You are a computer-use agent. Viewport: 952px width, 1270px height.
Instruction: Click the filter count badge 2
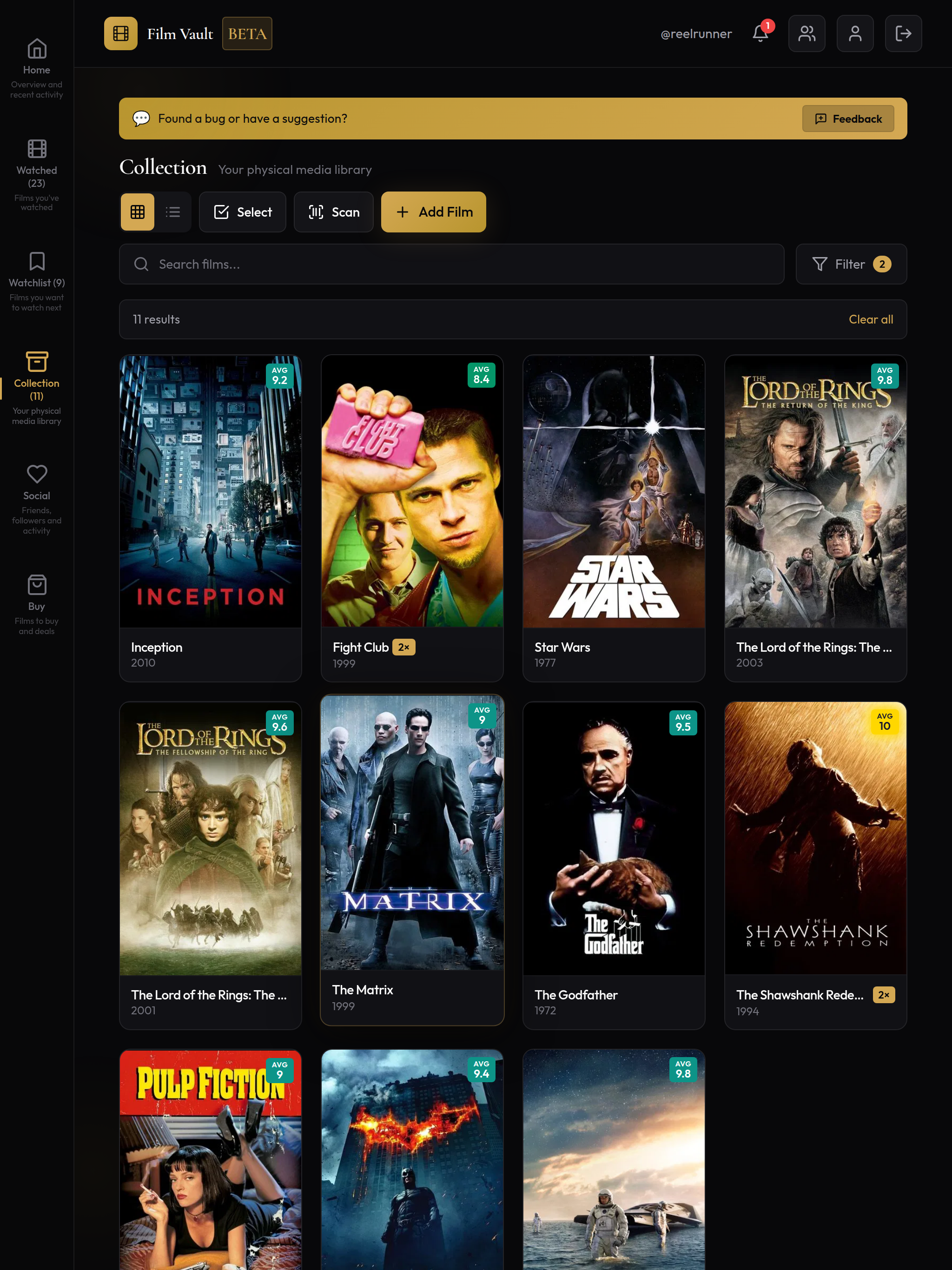(882, 264)
